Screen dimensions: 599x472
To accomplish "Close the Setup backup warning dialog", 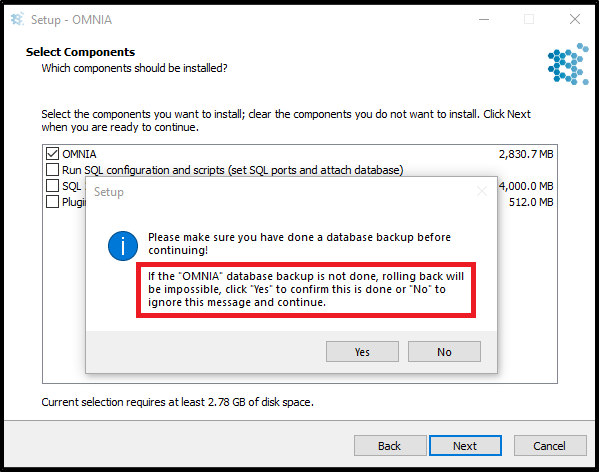I will (482, 191).
